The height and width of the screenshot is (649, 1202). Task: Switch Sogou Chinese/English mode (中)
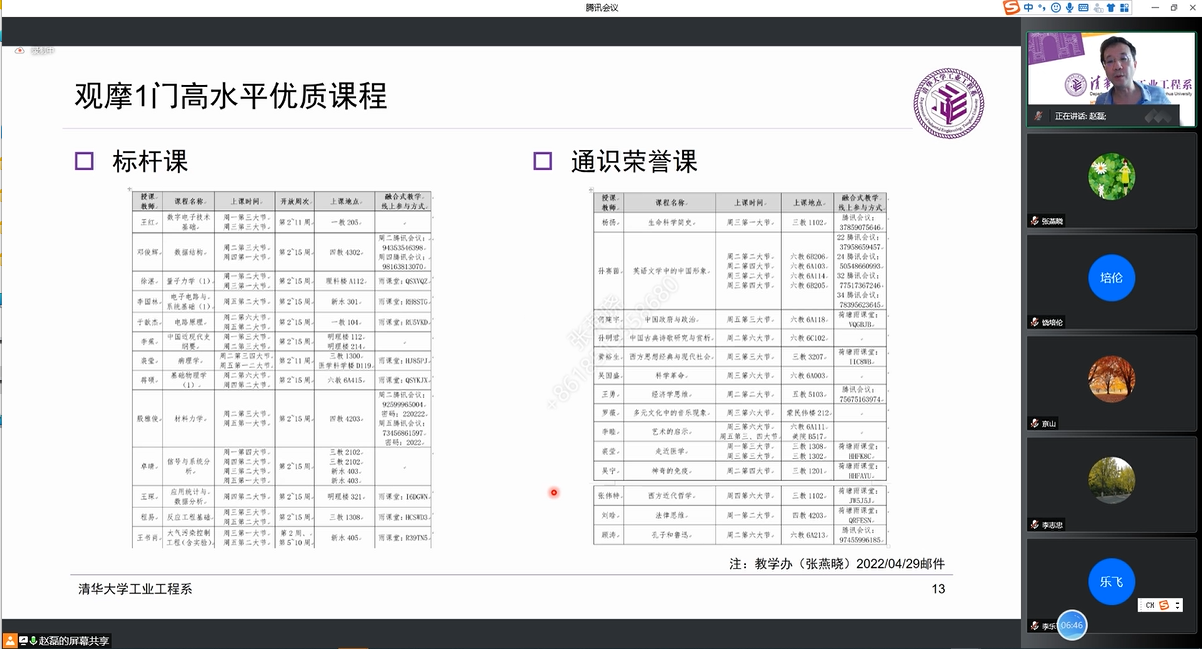[1028, 8]
